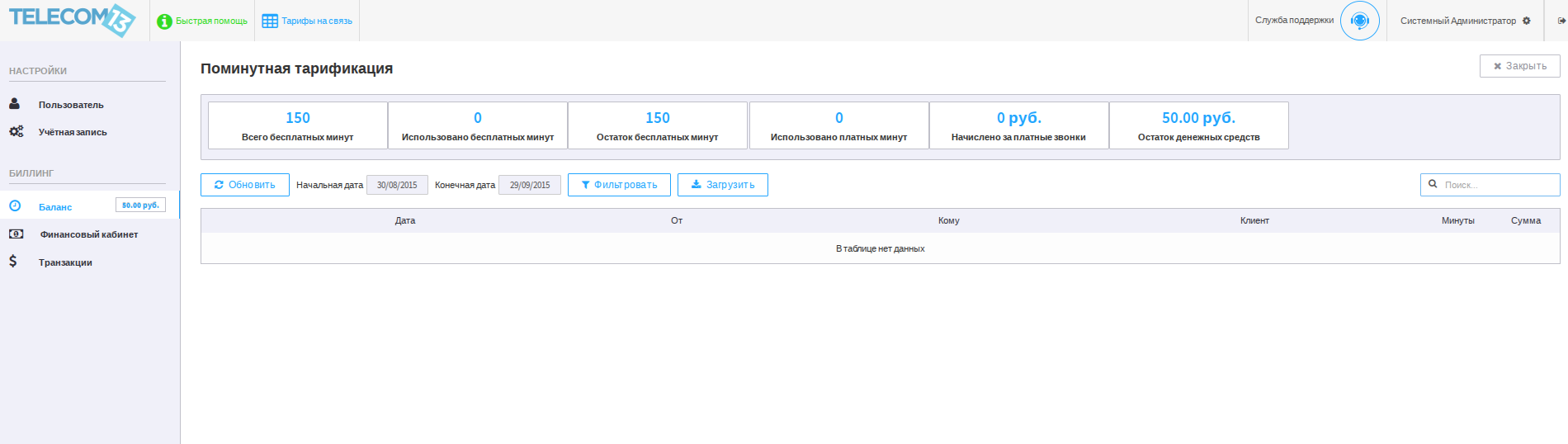Click Обновить refresh button
This screenshot has height=444, width=1568.
tap(245, 185)
